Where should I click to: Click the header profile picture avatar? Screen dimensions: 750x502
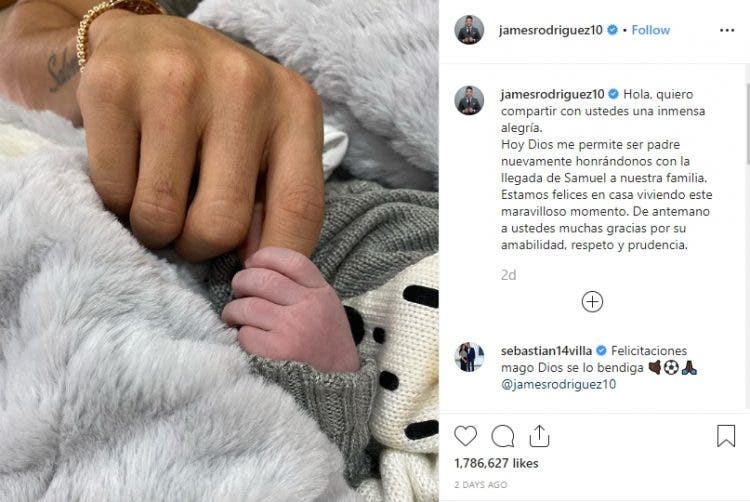click(x=469, y=30)
